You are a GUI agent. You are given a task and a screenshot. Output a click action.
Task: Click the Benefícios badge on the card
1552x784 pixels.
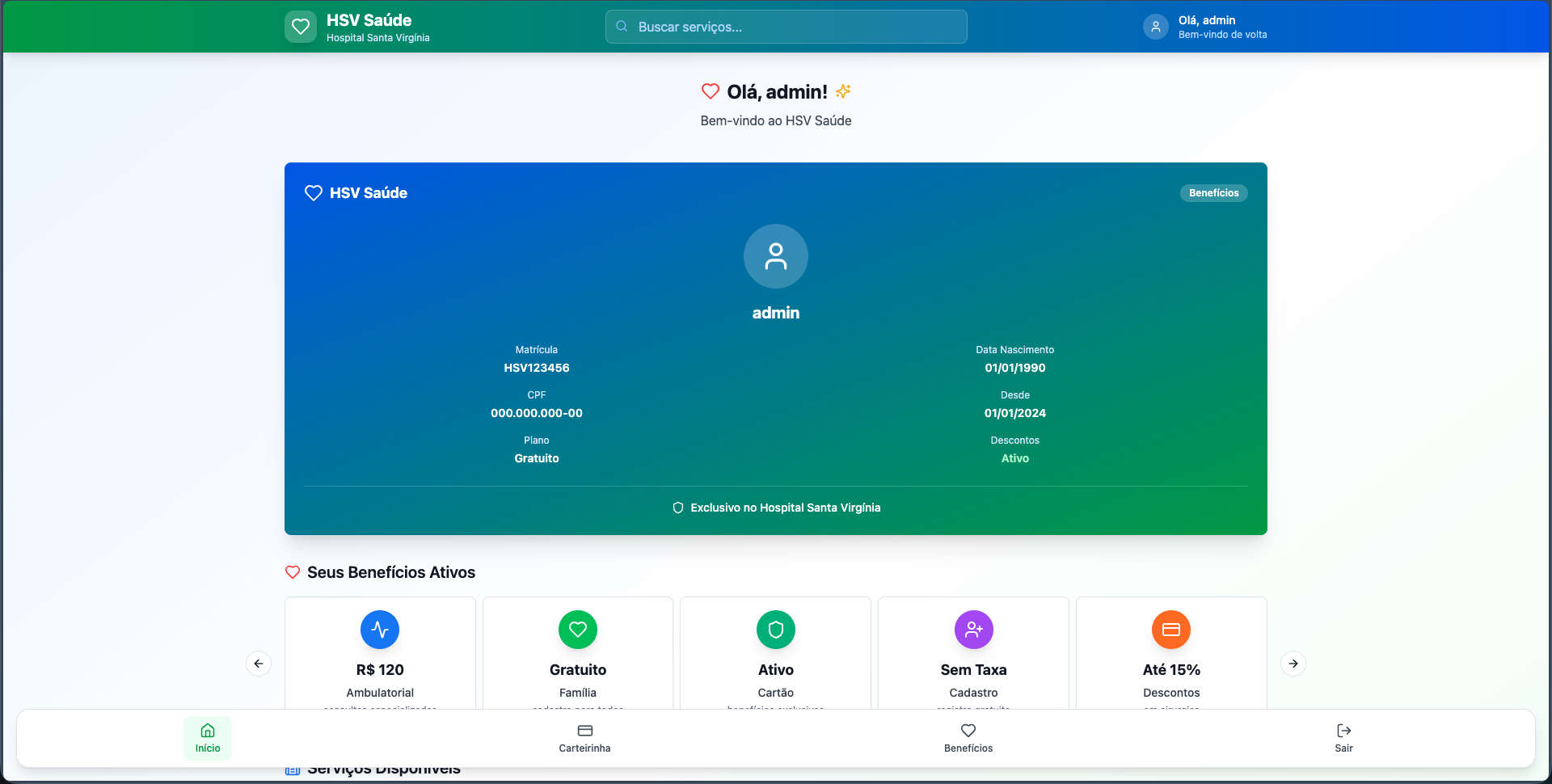point(1213,193)
